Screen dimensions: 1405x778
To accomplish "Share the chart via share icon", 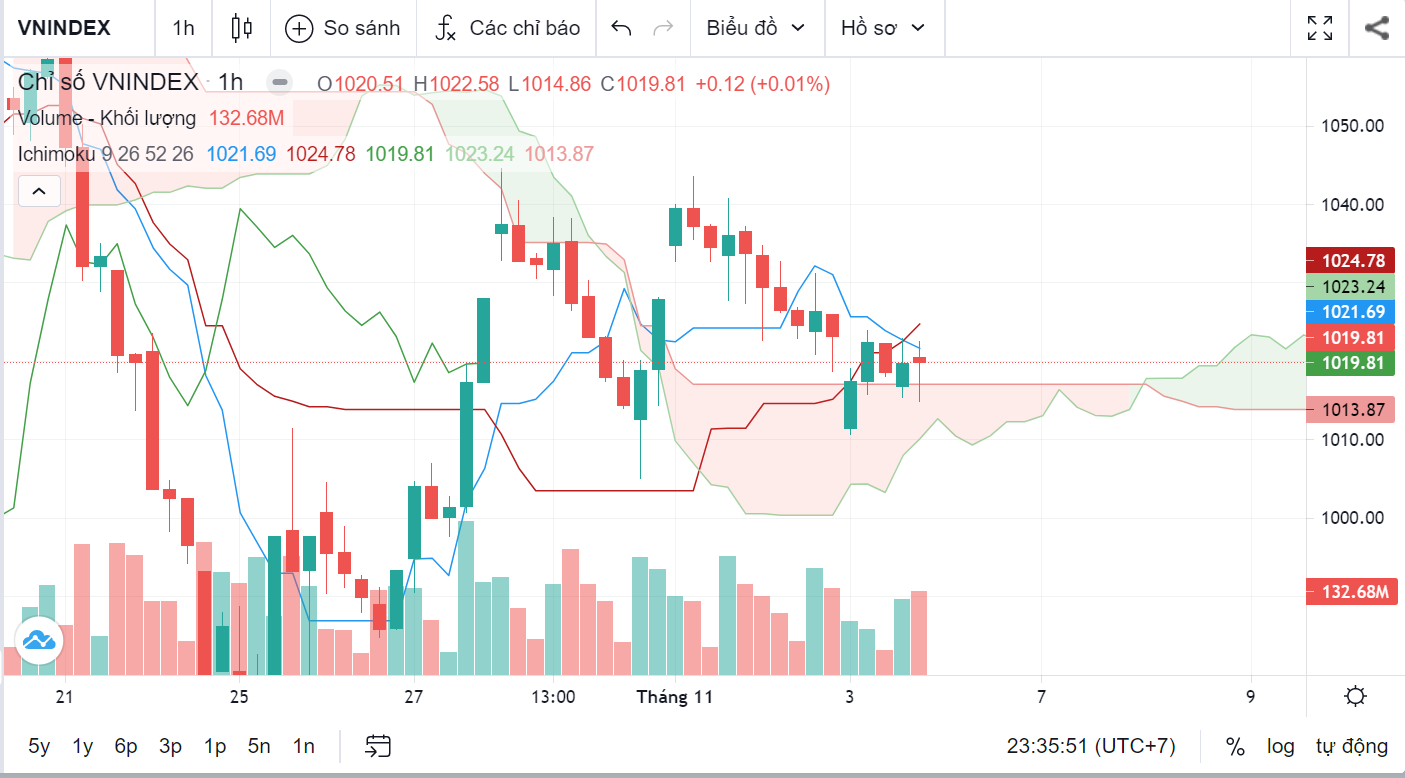I will (x=1377, y=28).
